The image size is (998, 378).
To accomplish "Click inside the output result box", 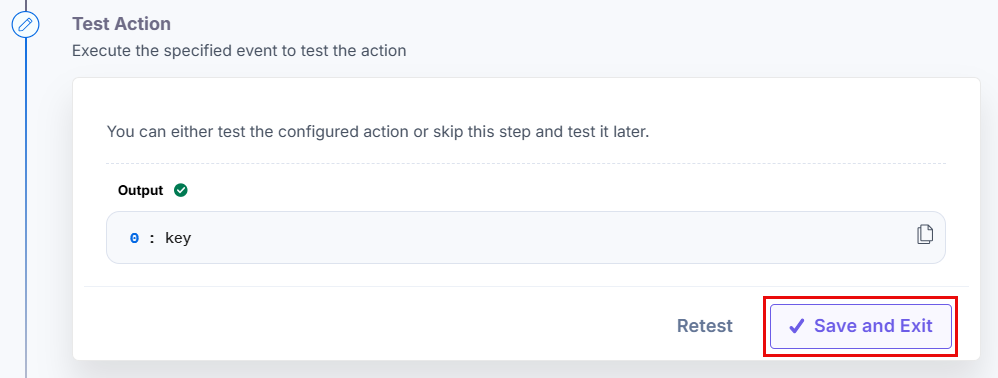I will 526,237.
